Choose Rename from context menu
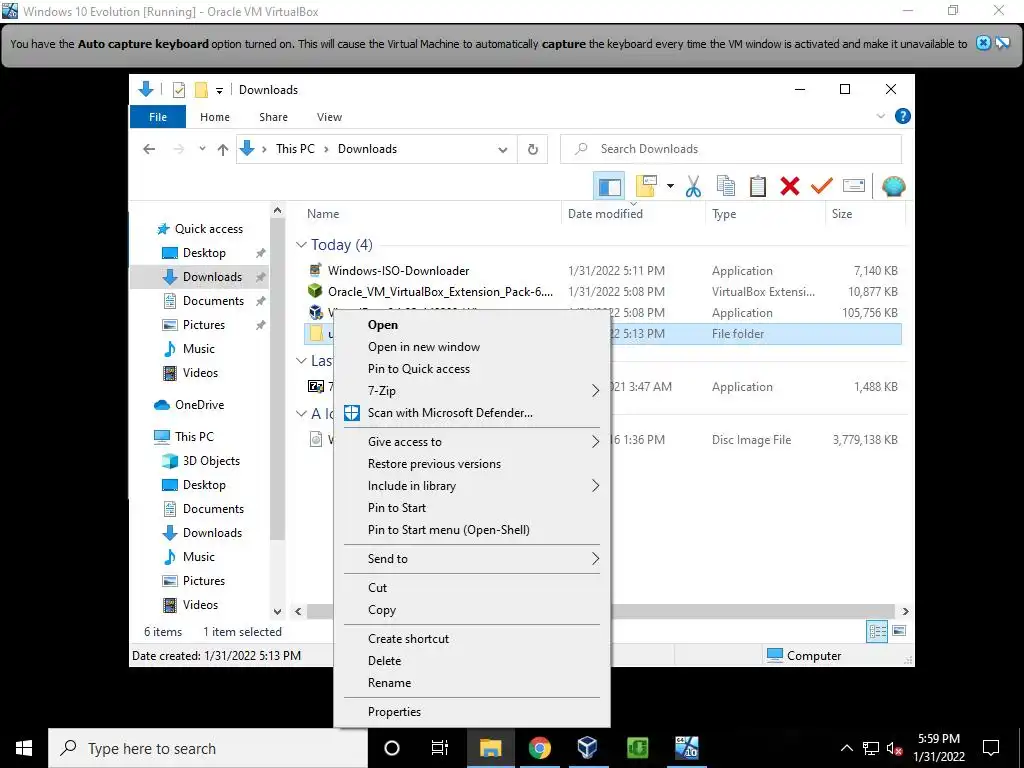The width and height of the screenshot is (1024, 768). pos(472,682)
